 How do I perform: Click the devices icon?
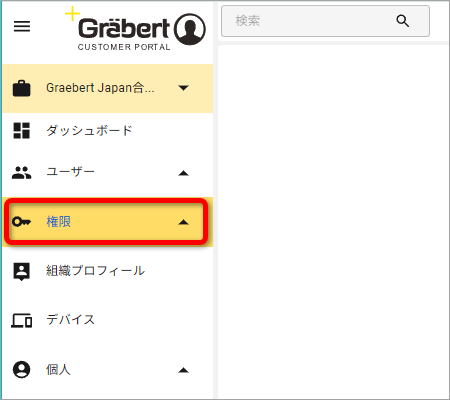[x=22, y=320]
